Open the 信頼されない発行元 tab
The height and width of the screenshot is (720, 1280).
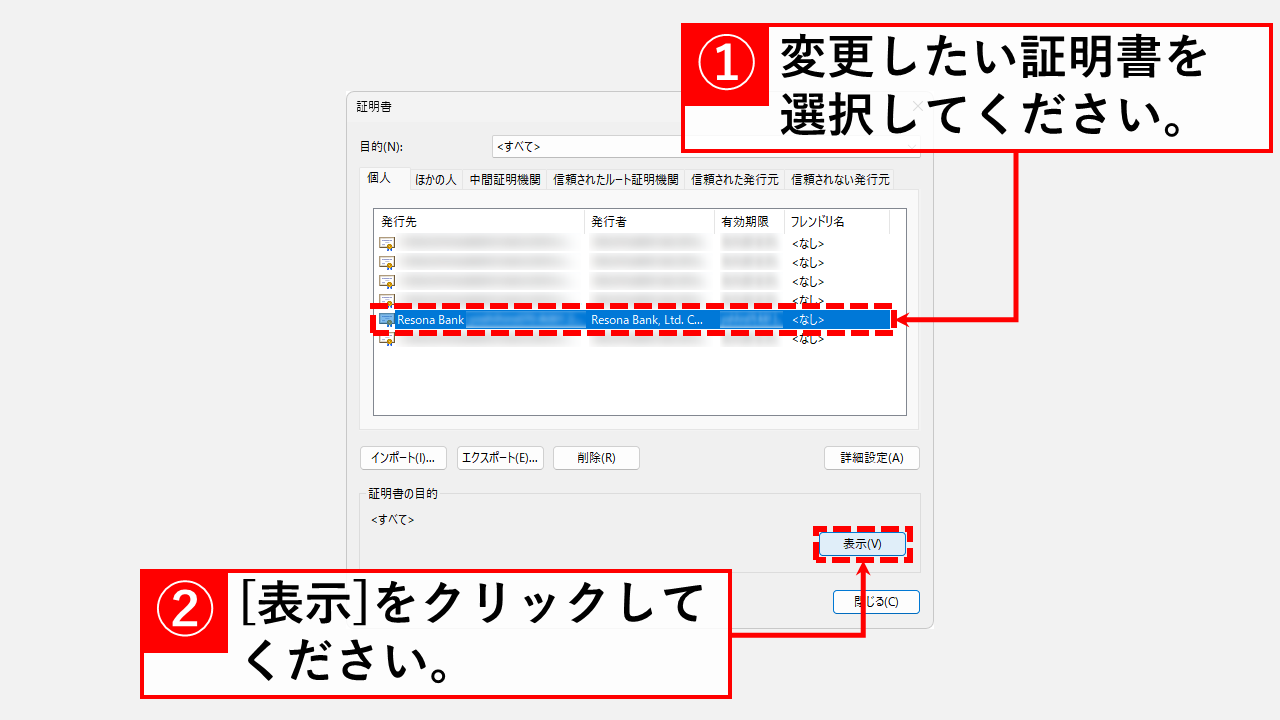tap(840, 178)
